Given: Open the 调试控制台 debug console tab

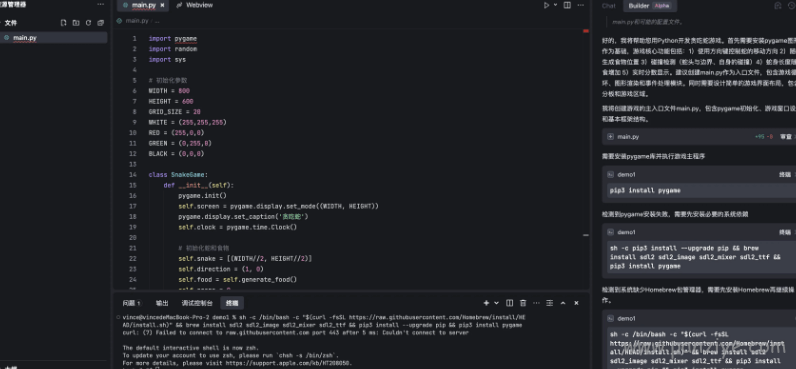Looking at the screenshot, I should 197,303.
